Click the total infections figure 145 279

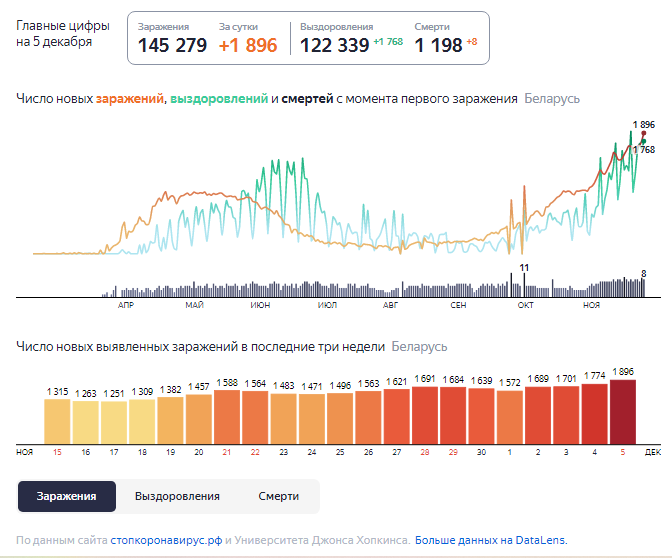[172, 45]
